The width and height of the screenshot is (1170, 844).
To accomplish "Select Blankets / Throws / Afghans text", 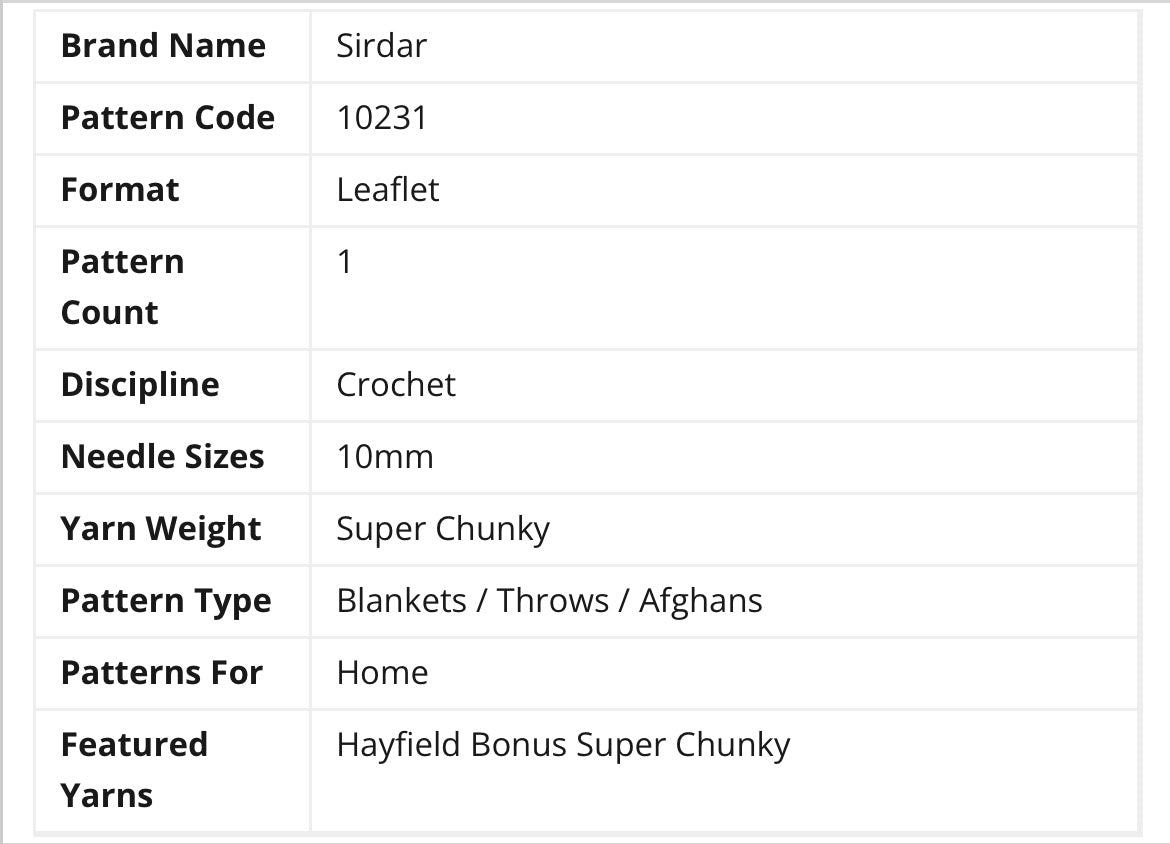I will [x=549, y=601].
